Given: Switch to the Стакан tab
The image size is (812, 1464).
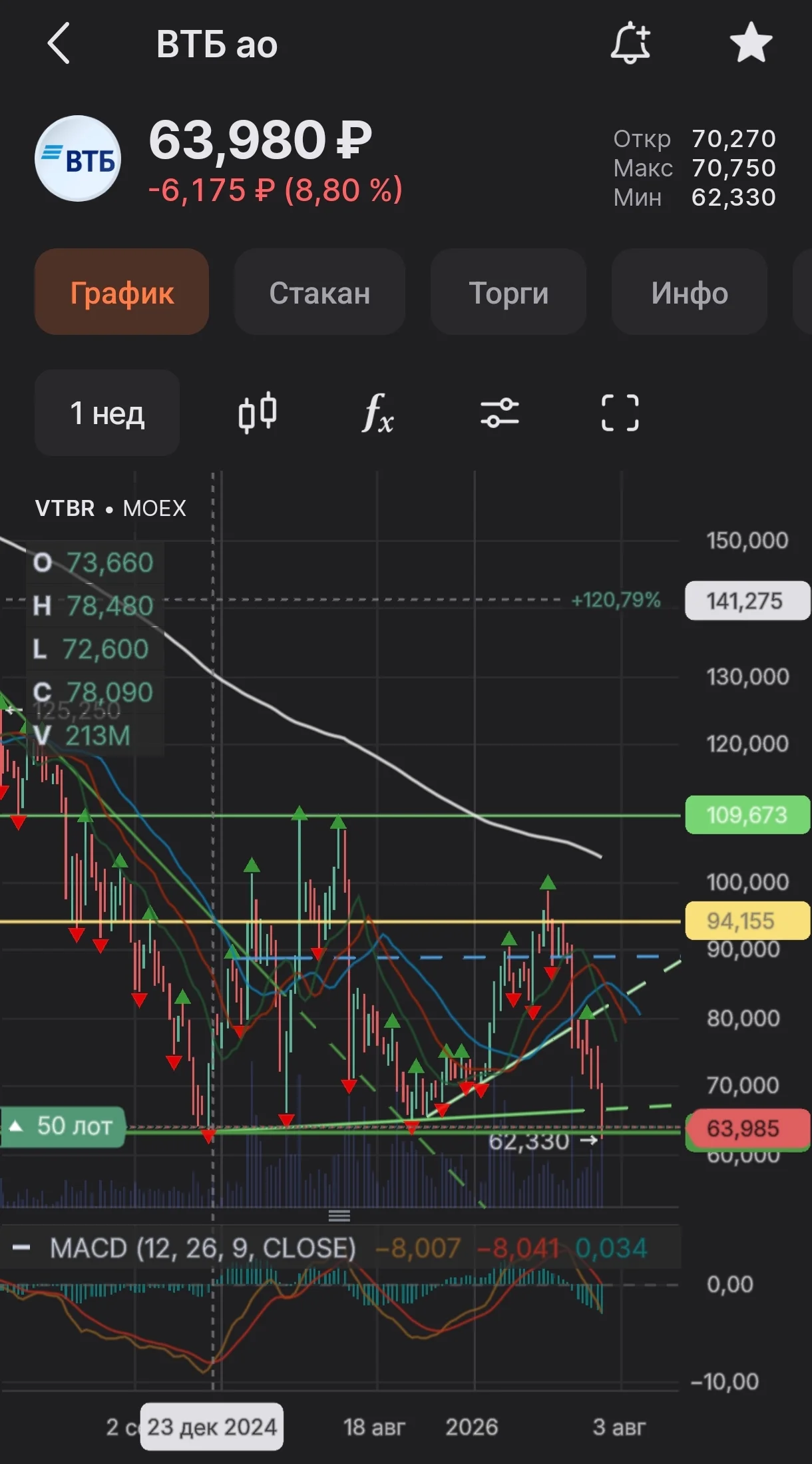Looking at the screenshot, I should (319, 292).
